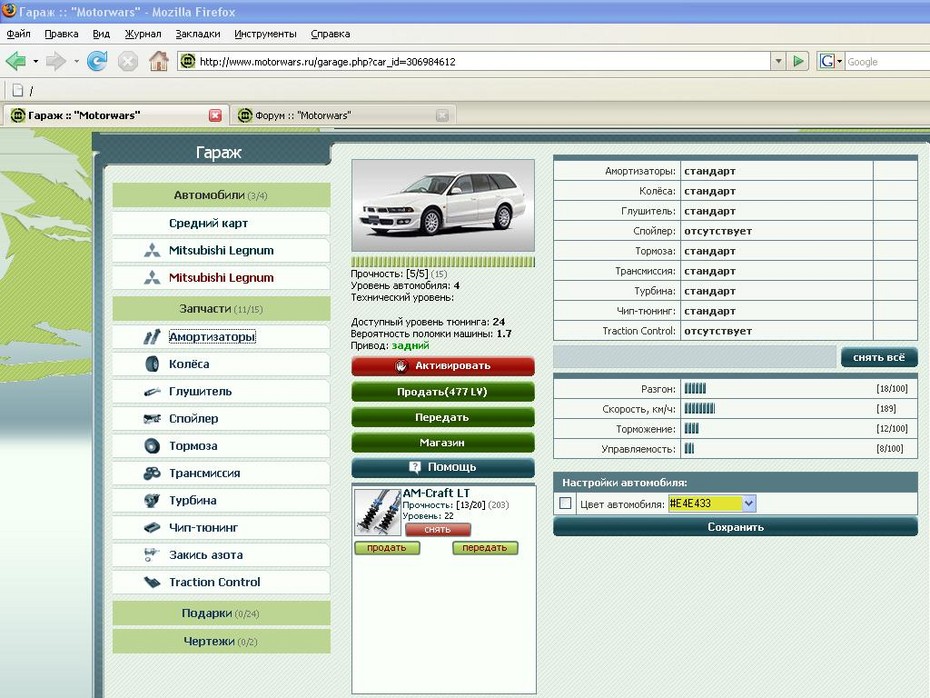Click the small продать button under AM-Craft LT

(387, 548)
